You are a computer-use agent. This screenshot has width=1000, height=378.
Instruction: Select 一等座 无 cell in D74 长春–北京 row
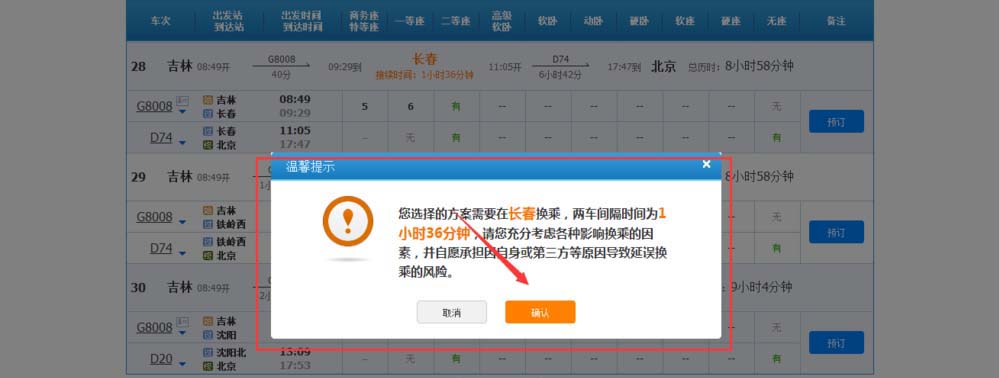click(410, 137)
